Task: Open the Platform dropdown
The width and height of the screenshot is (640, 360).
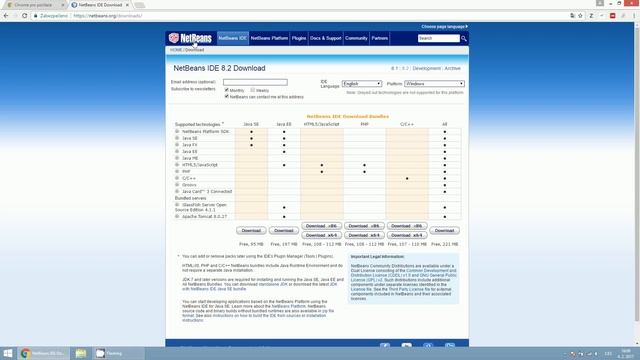Action: click(x=434, y=84)
